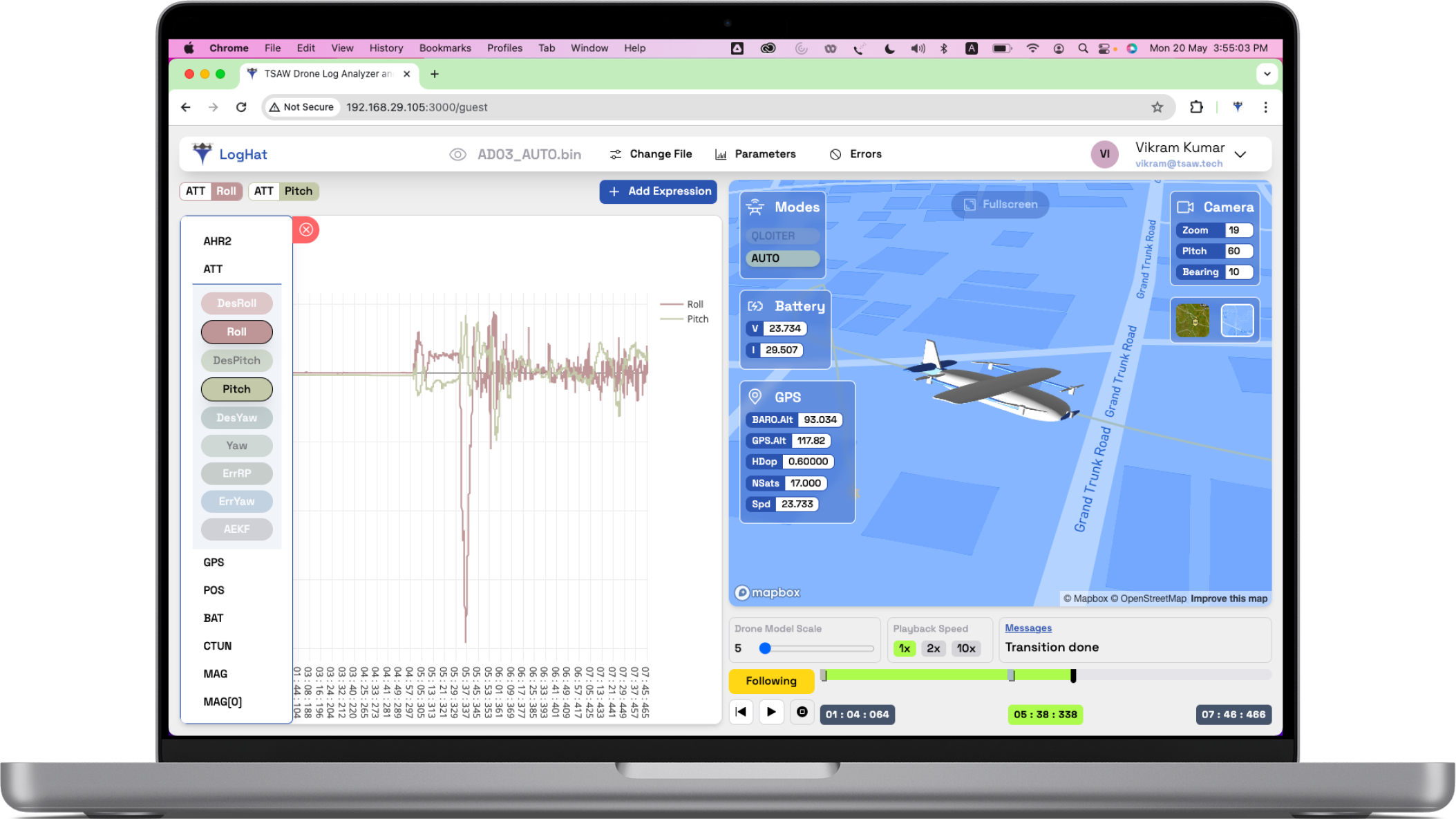Click the Add Expression button
The height and width of the screenshot is (819, 1456).
(x=657, y=191)
